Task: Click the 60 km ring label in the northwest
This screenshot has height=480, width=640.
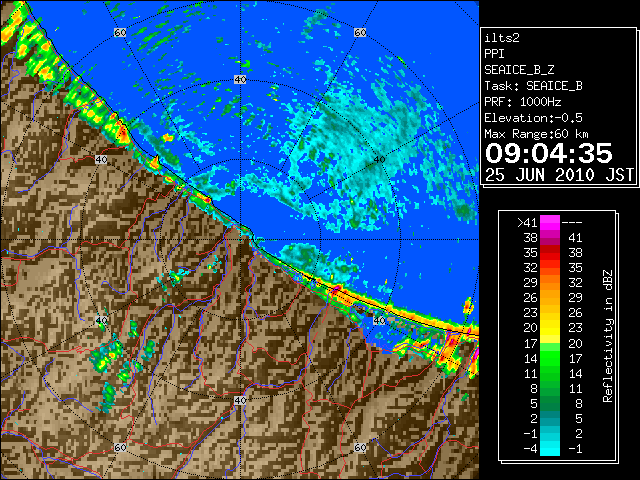Action: [120, 32]
